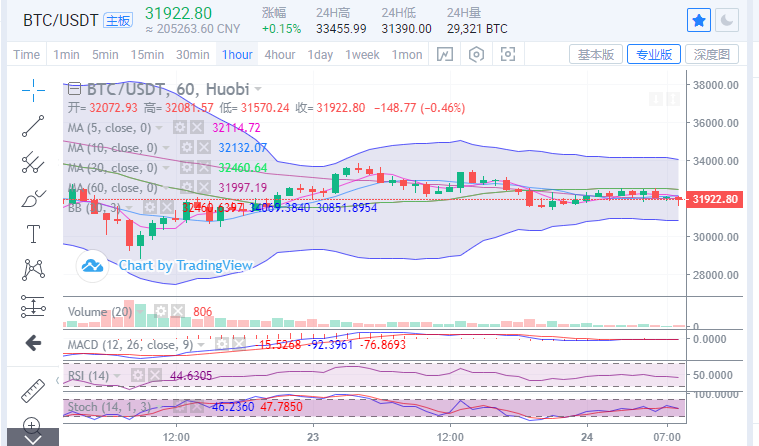Expand BTC/USDT, 60, Huobi title dropdown
The height and width of the screenshot is (446, 759).
click(258, 90)
